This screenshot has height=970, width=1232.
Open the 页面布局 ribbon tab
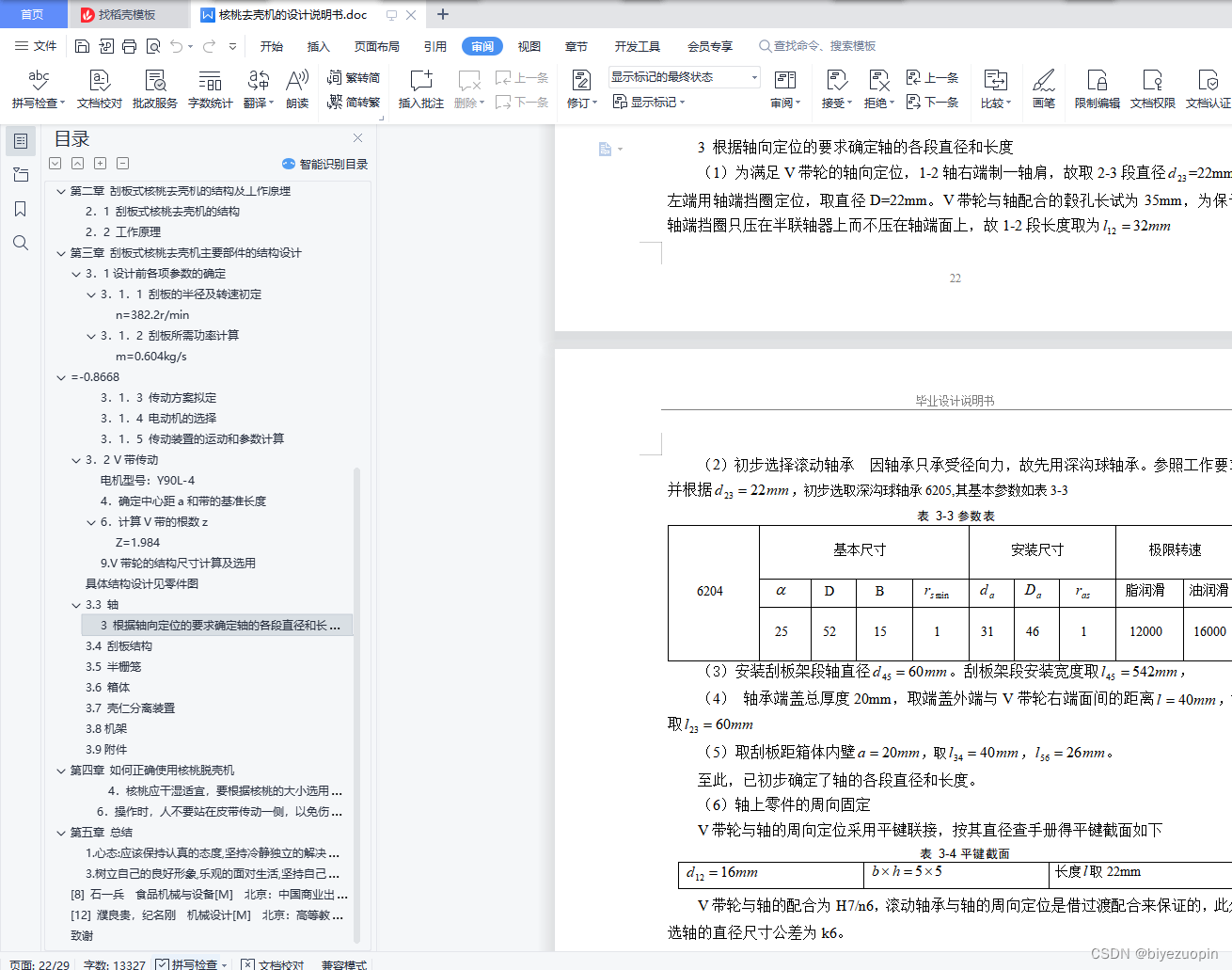pyautogui.click(x=377, y=46)
